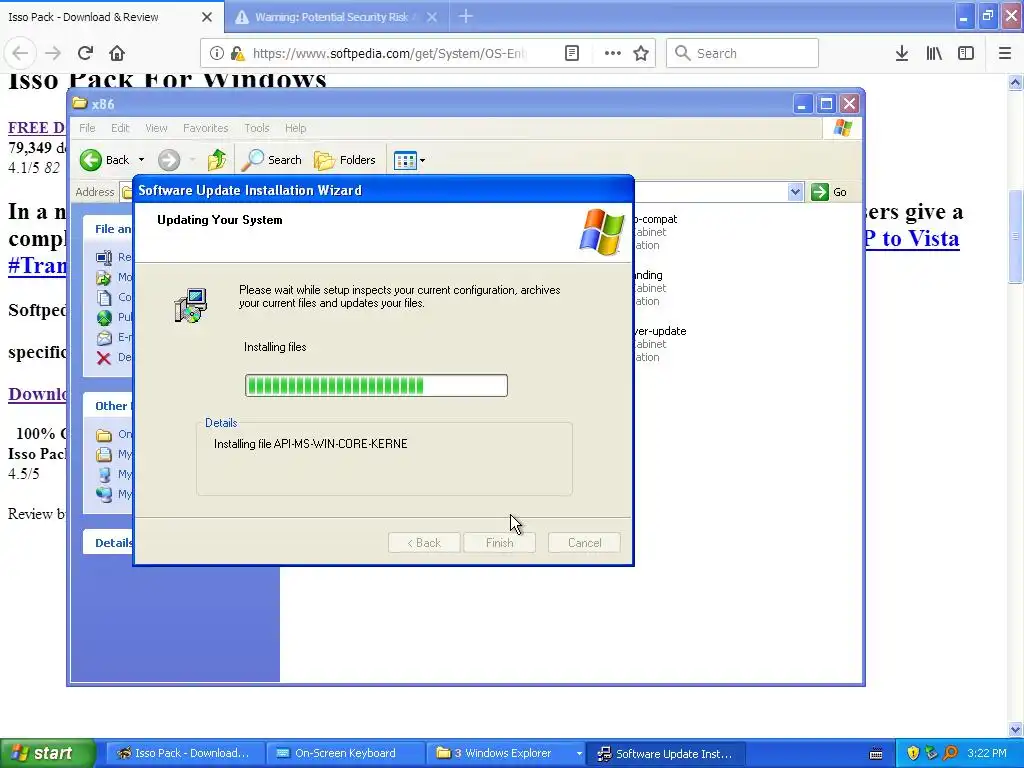The image size is (1024, 768).
Task: Open Tools menu in x86 window
Action: 257,128
